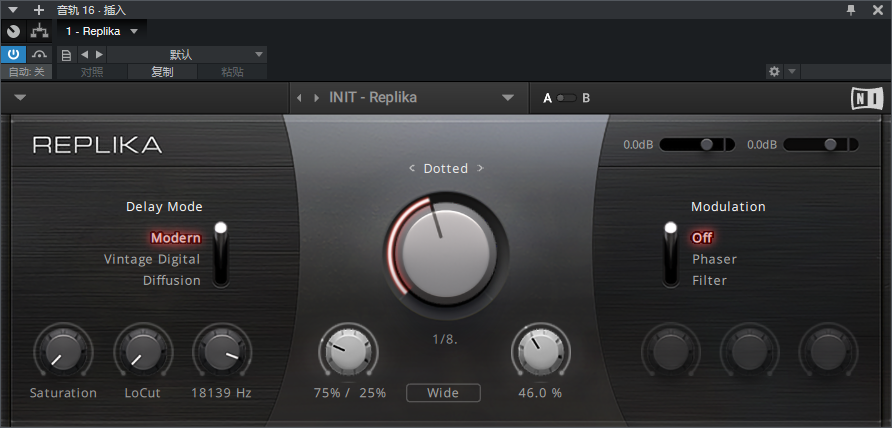Screen dimensions: 892x428
Task: Click the LoCut label
Action: [143, 393]
